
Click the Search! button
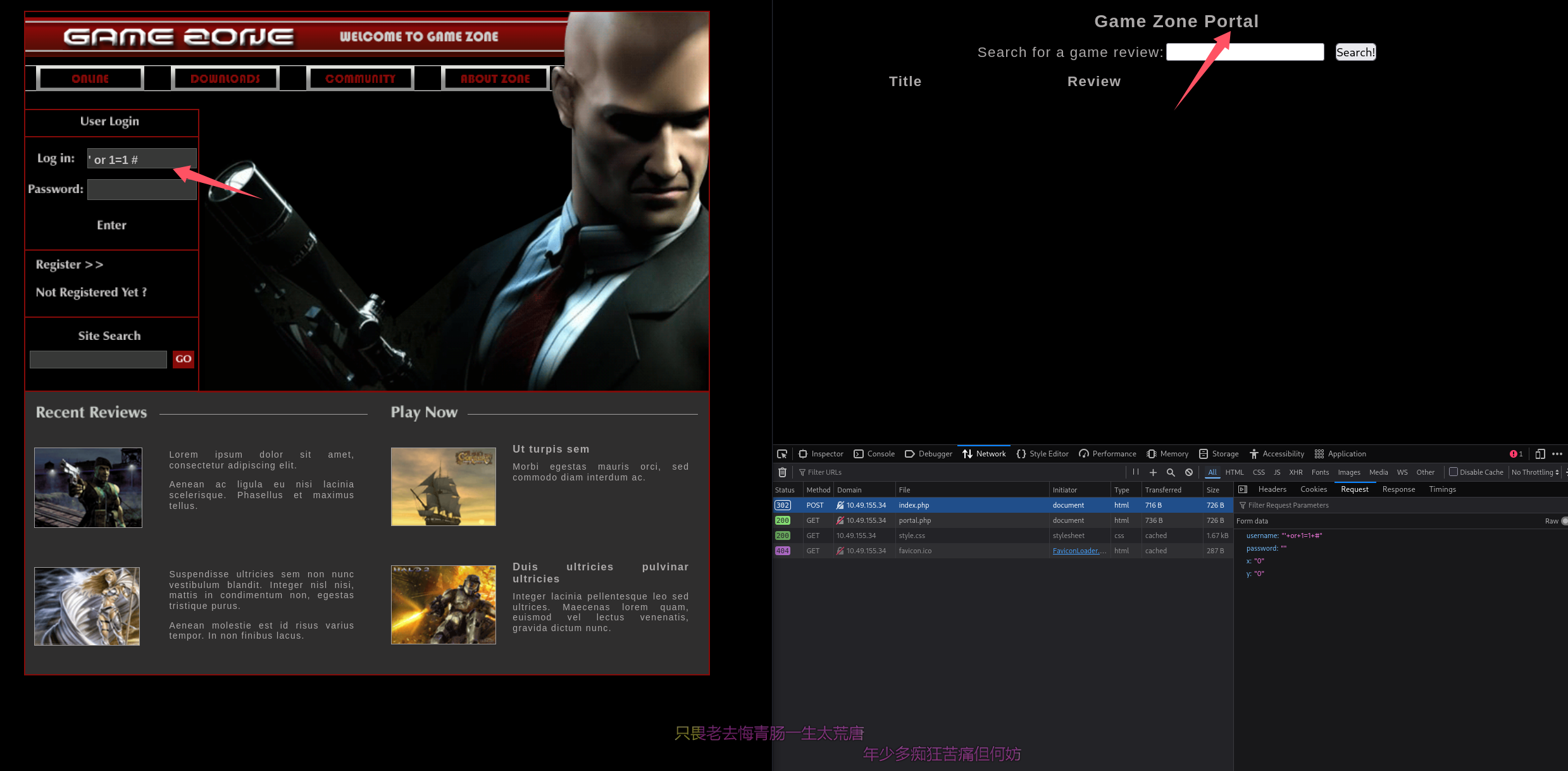(1355, 52)
